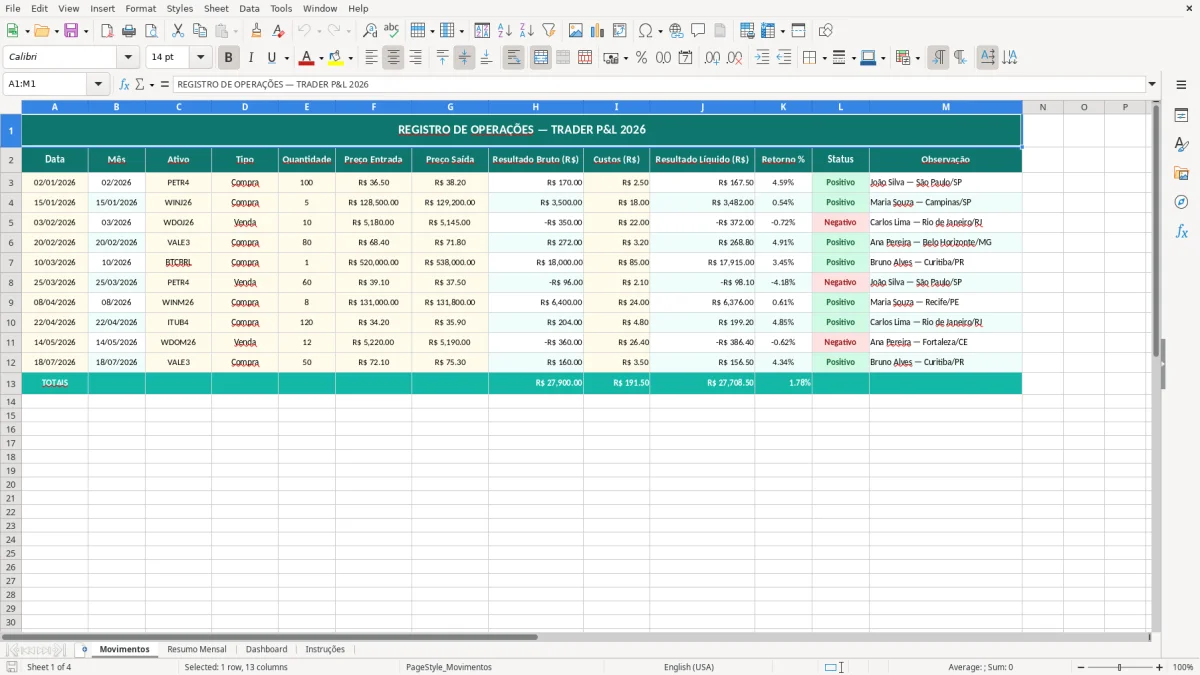
Task: Click the Name Box showing A1:M1
Action: click(46, 84)
